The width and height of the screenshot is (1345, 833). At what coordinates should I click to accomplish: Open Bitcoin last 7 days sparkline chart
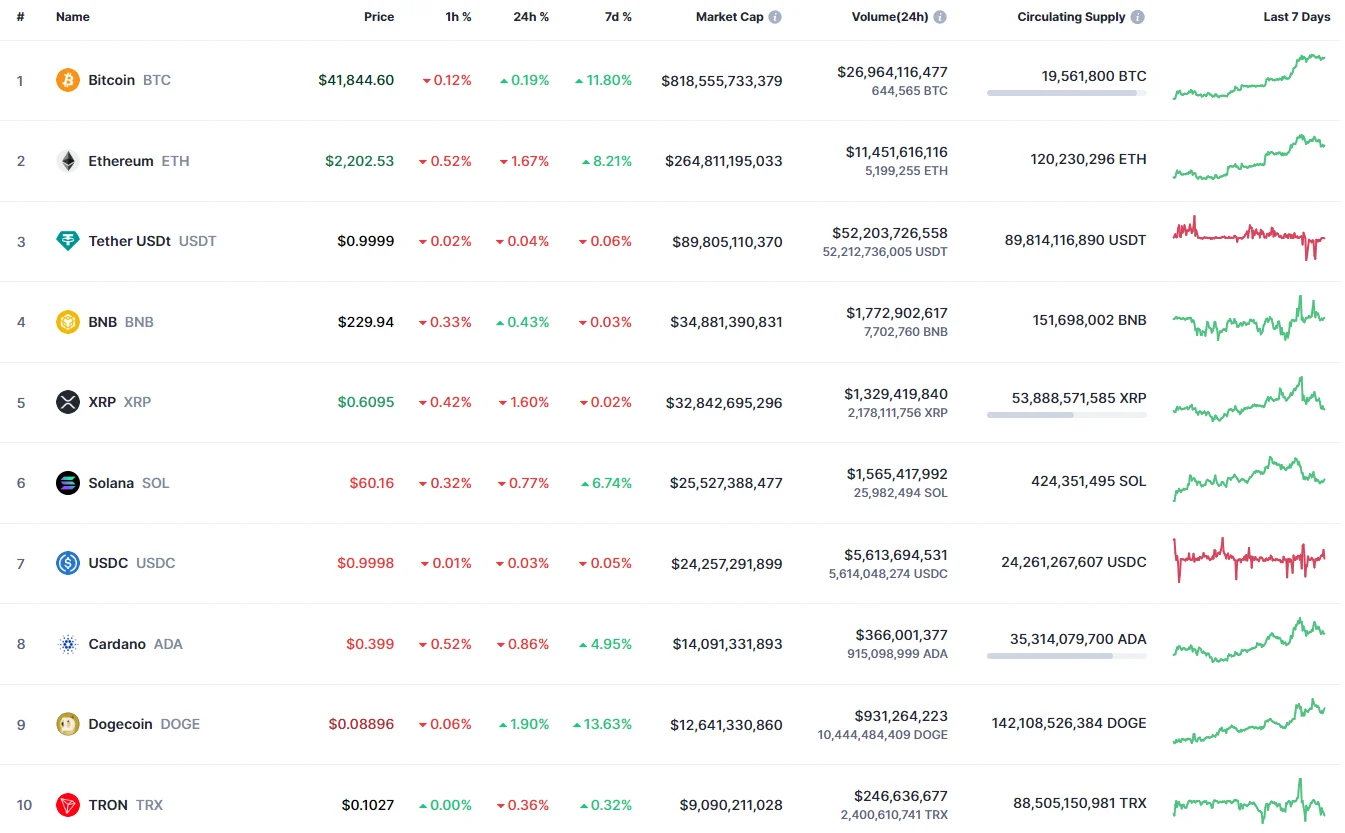[1250, 77]
